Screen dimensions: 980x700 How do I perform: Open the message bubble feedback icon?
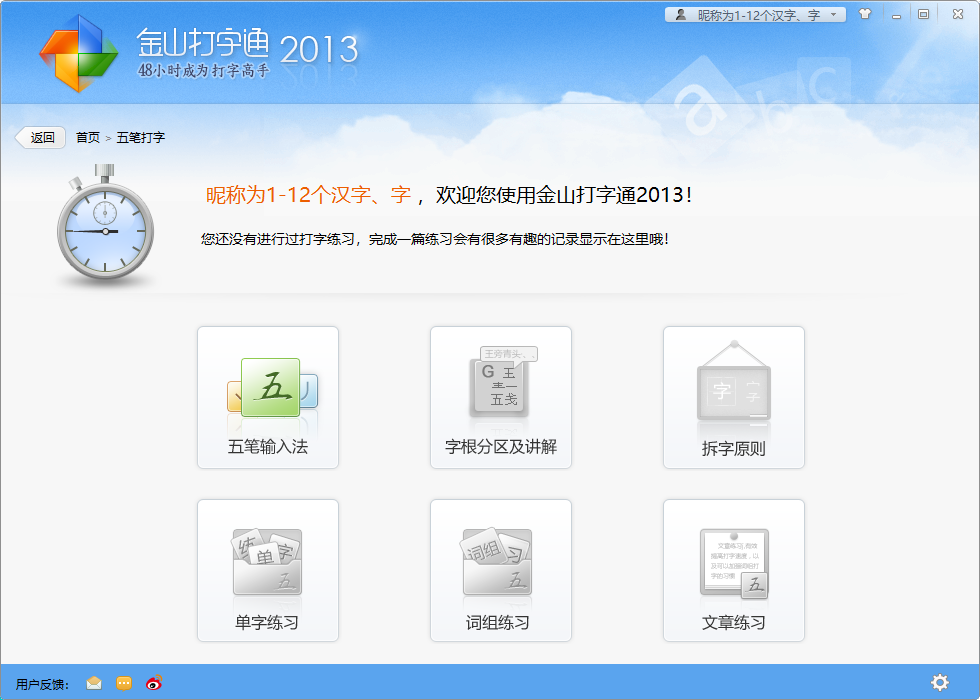(x=122, y=683)
